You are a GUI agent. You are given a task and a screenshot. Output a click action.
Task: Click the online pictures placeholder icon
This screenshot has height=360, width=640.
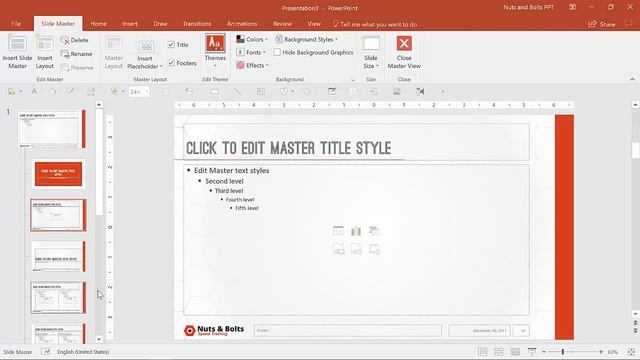point(356,249)
